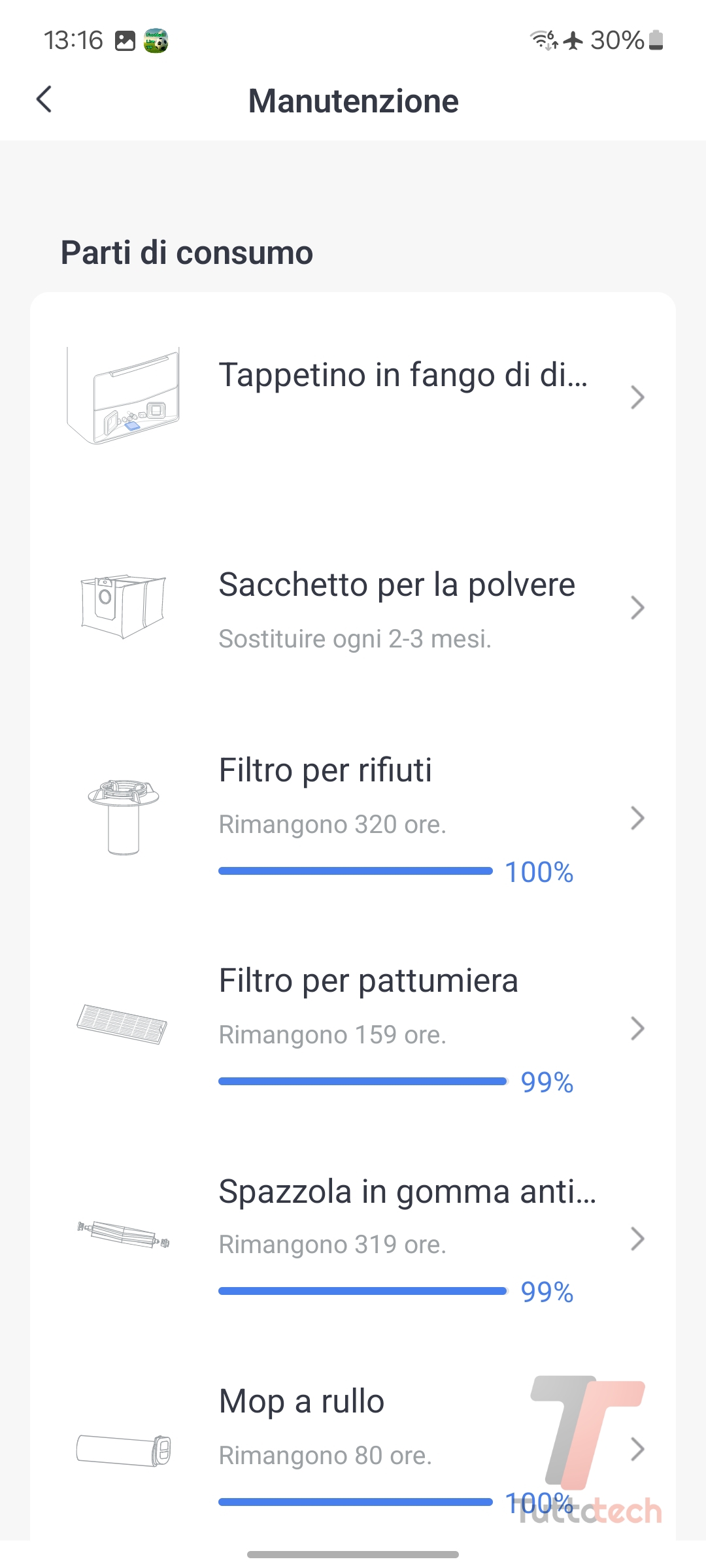
Task: Tap the airplane mode status icon
Action: [x=573, y=41]
